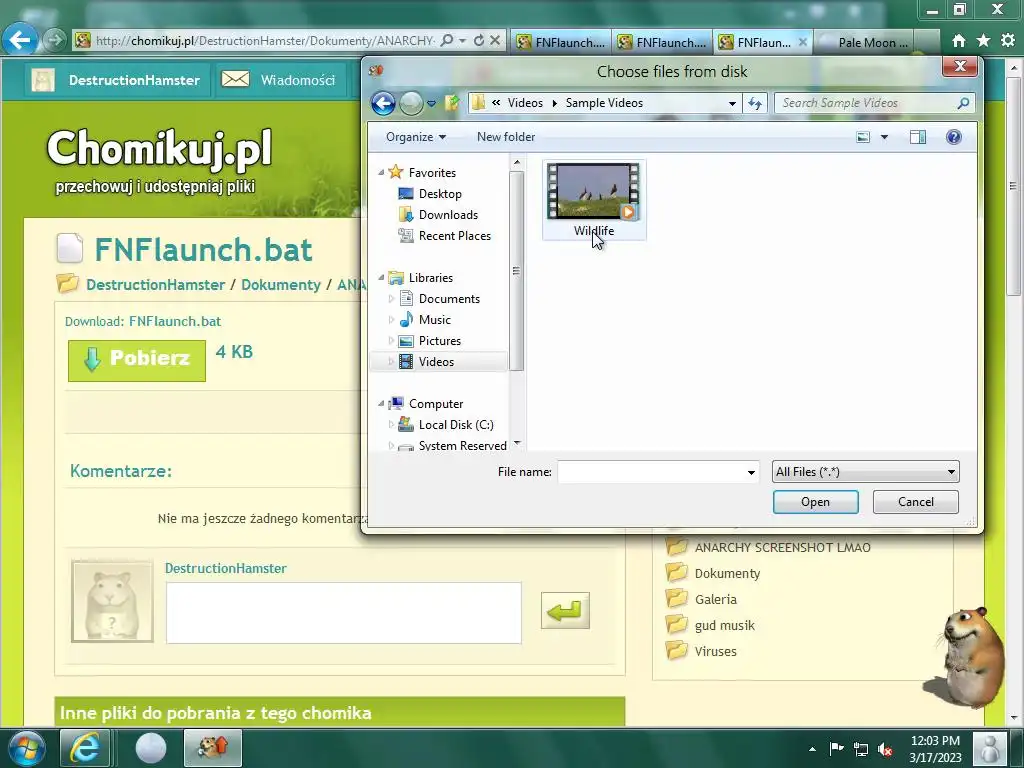Click the Chomikuj hamster taskbar icon

coord(212,748)
